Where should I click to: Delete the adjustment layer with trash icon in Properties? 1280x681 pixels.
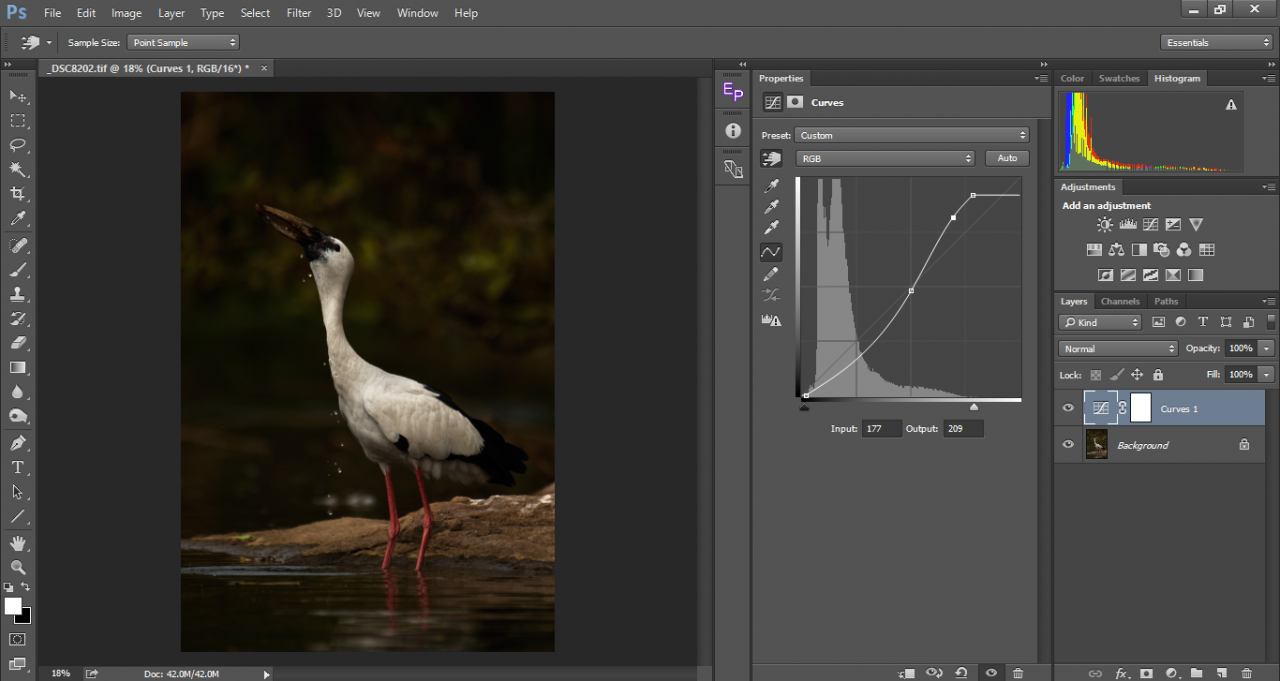coord(1018,673)
